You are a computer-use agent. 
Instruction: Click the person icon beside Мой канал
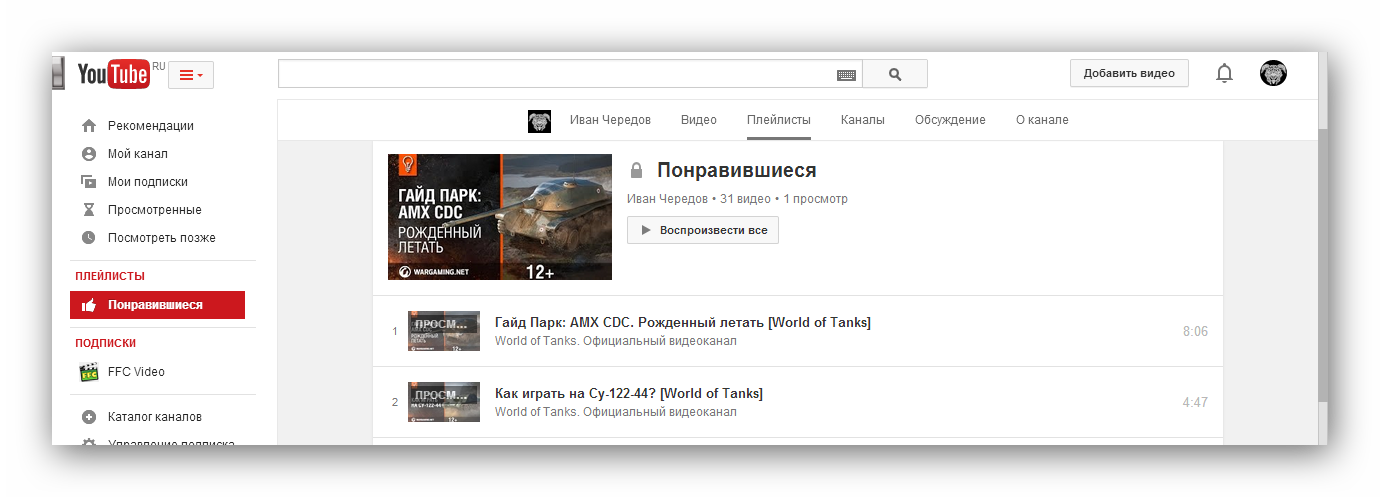coord(89,154)
